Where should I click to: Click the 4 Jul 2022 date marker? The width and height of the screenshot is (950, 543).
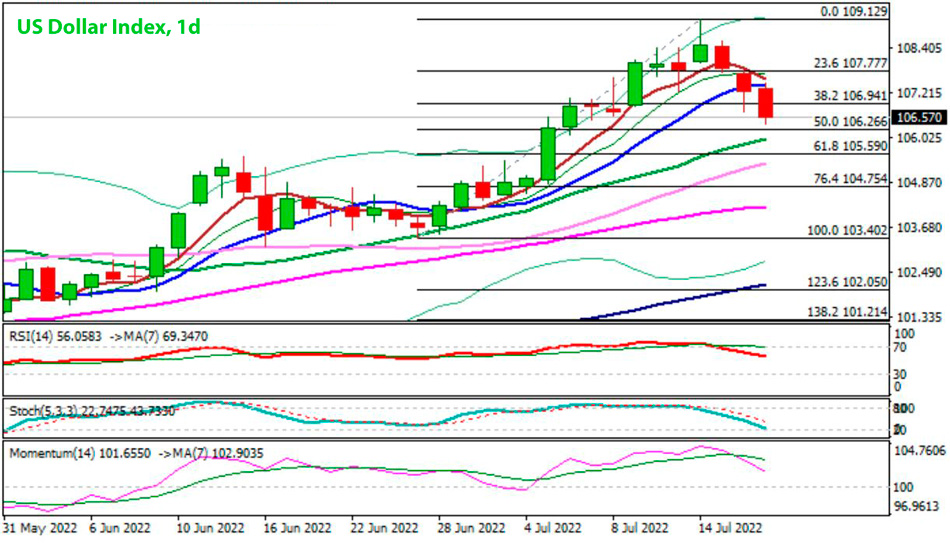point(551,527)
